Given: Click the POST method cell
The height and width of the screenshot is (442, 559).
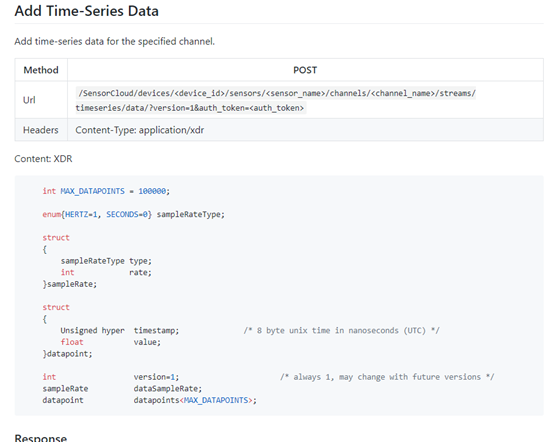Looking at the screenshot, I should pos(305,70).
